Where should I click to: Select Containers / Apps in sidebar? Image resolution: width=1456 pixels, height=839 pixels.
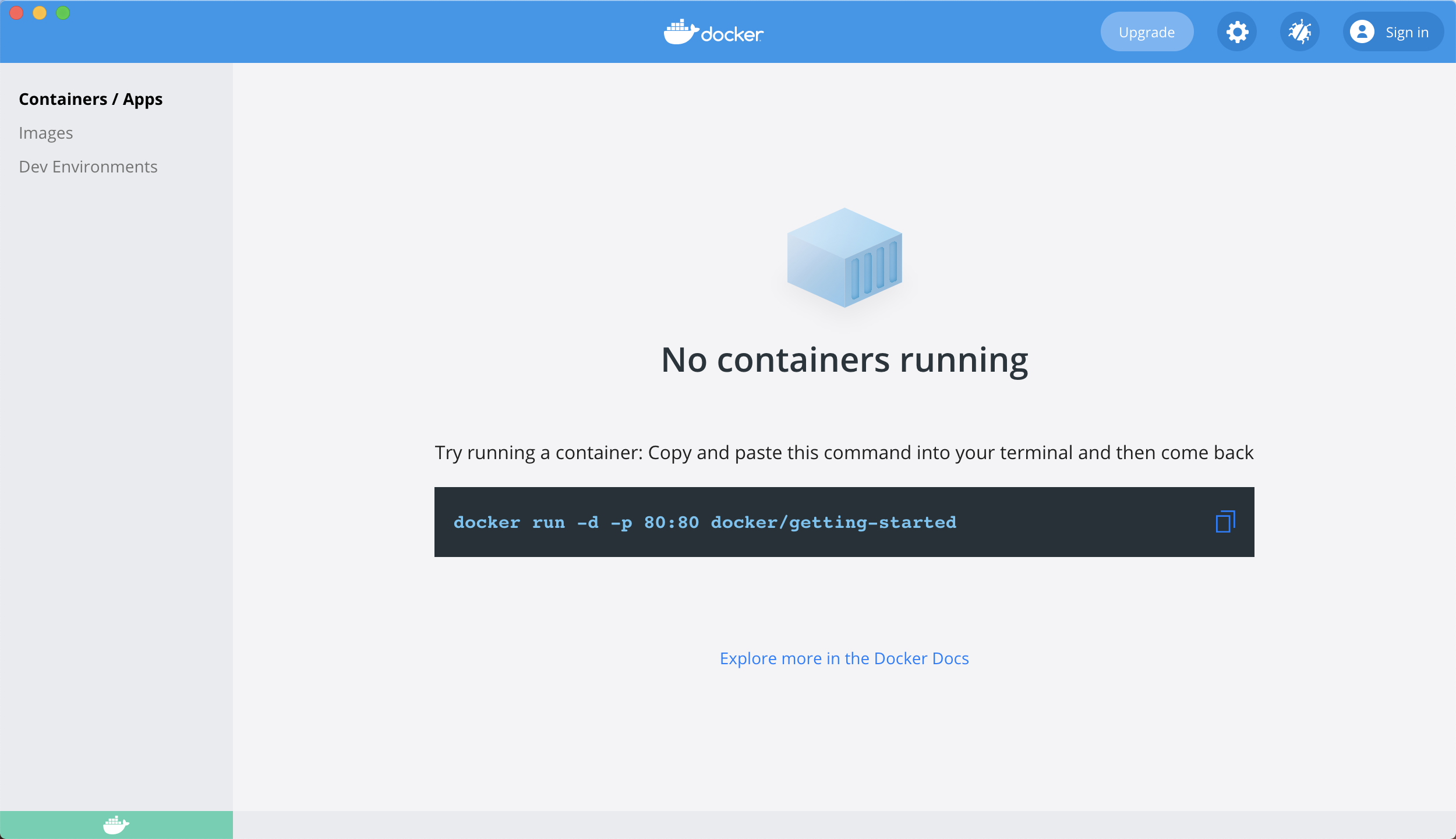(x=90, y=99)
